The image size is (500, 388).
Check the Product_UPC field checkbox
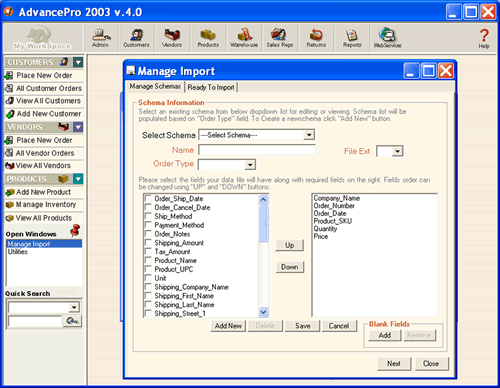pyautogui.click(x=148, y=269)
